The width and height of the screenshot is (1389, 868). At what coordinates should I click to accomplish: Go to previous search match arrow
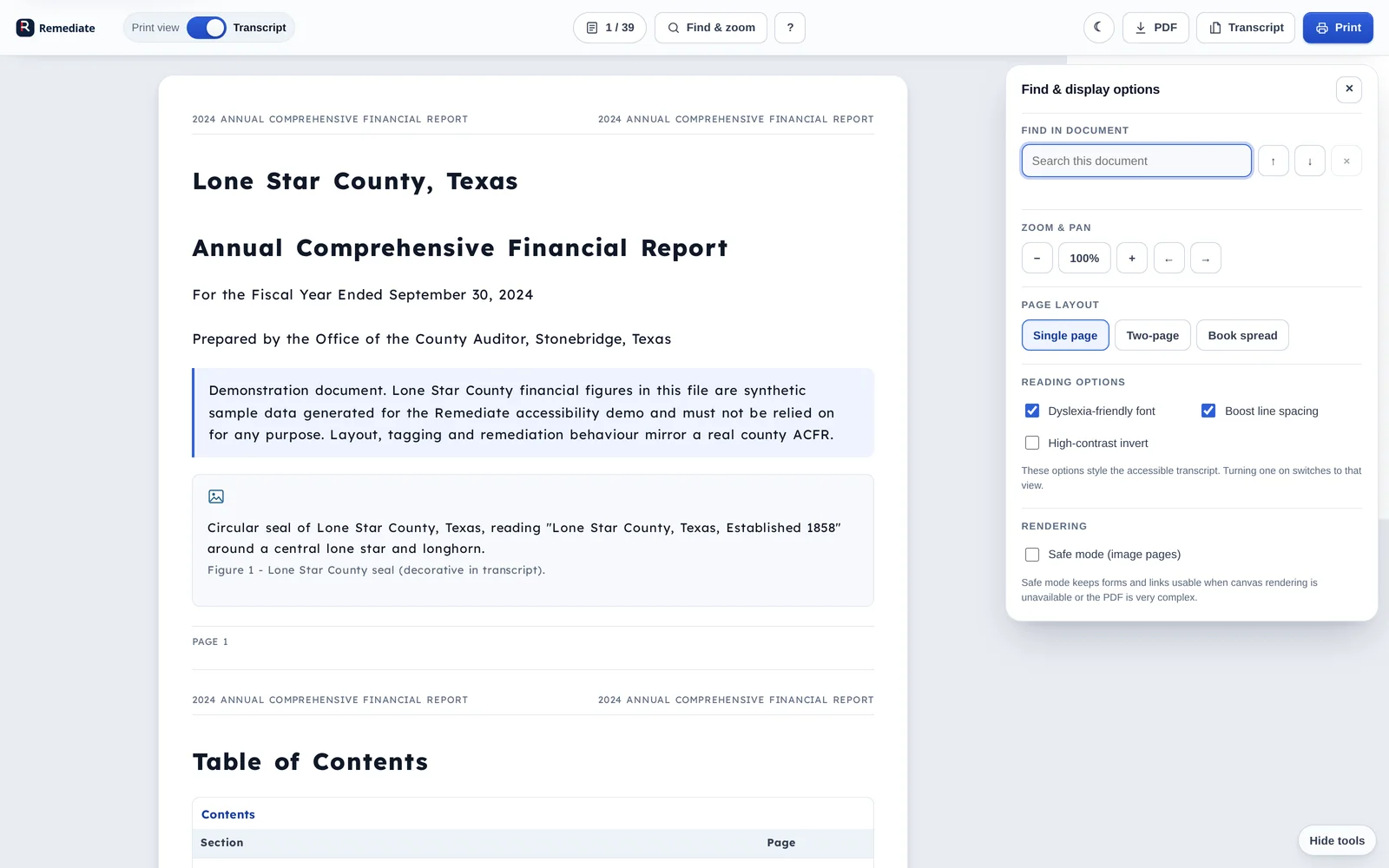point(1274,161)
